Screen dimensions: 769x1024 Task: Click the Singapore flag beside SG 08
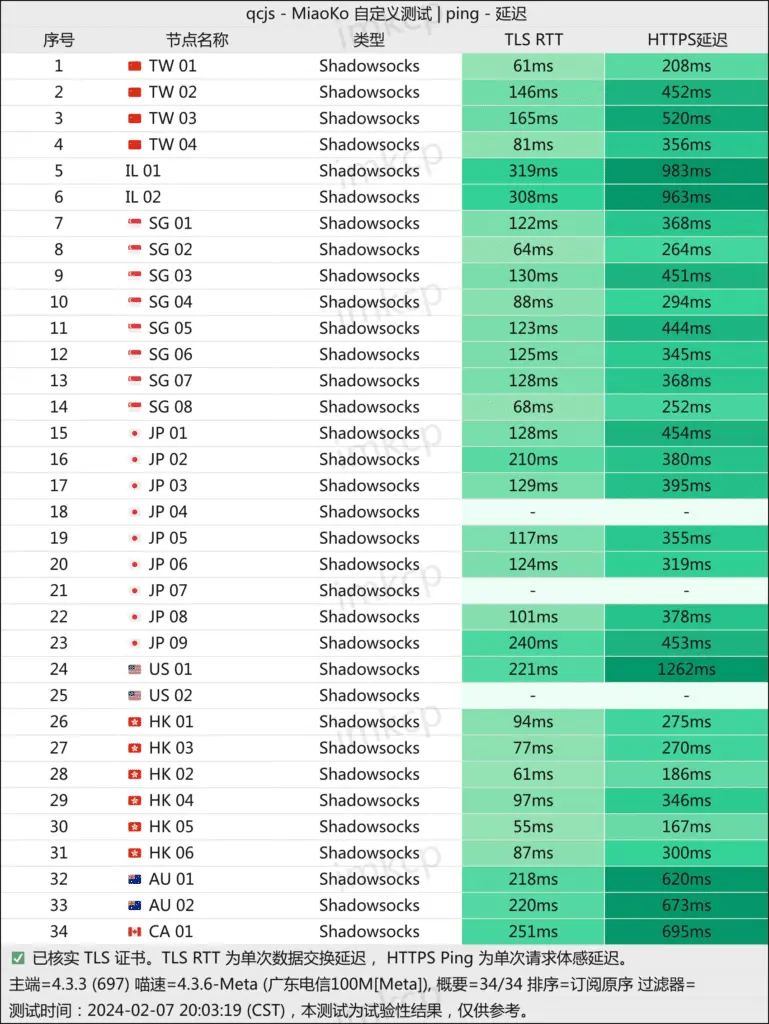(135, 407)
